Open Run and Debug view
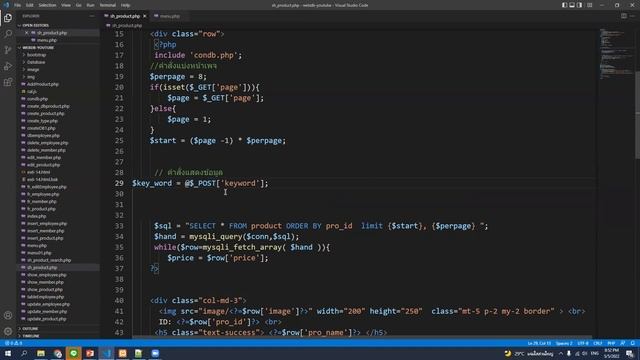640x360 pixels. [x=8, y=66]
